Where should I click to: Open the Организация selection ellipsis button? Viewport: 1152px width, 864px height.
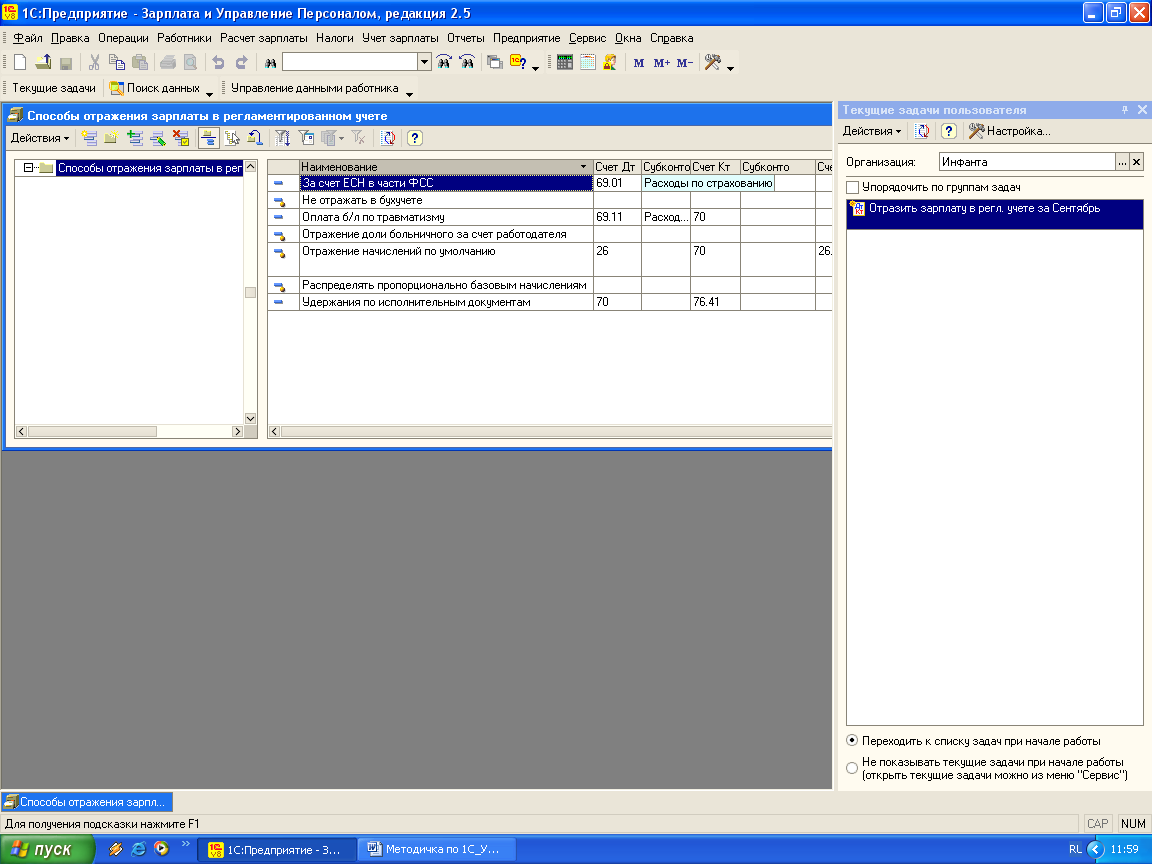[1122, 162]
